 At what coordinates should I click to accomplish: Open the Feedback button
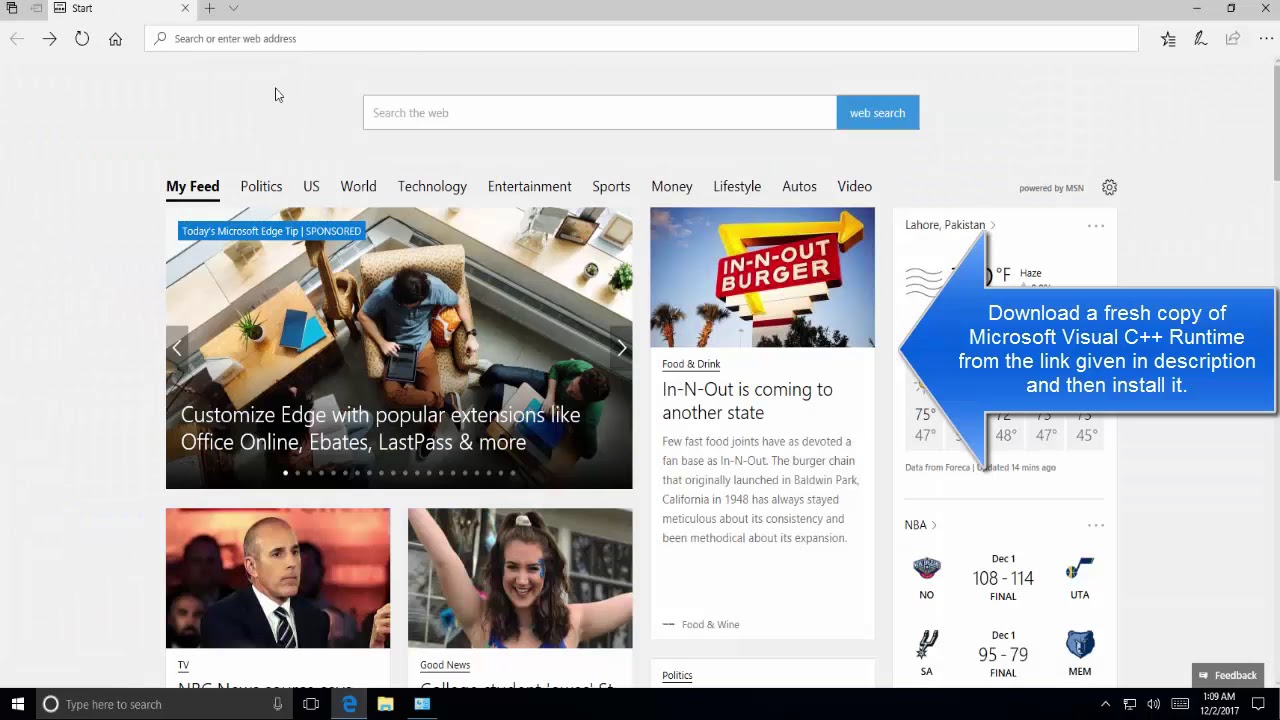(1227, 675)
